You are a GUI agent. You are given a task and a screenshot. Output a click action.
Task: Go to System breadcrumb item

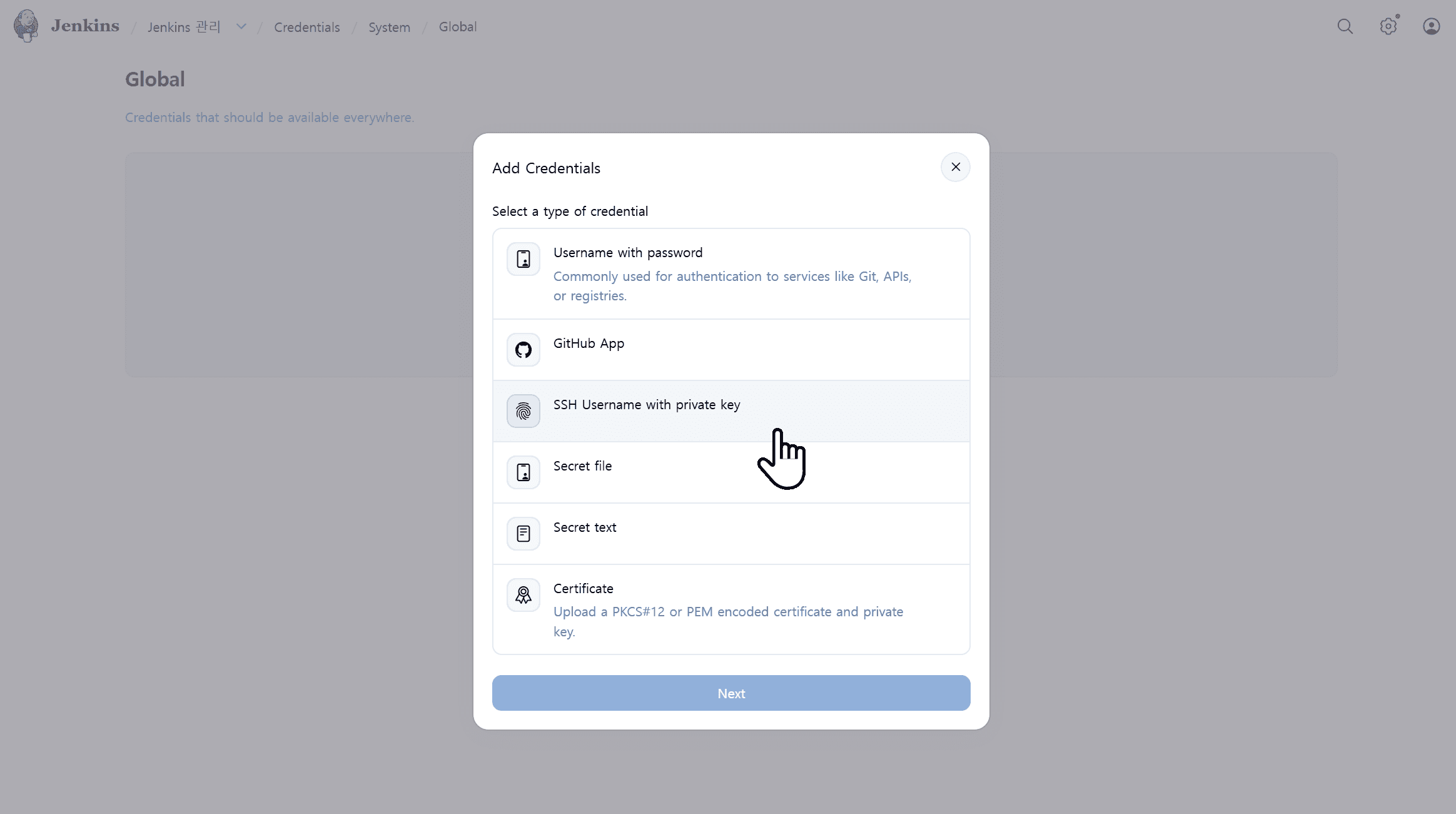coord(389,27)
